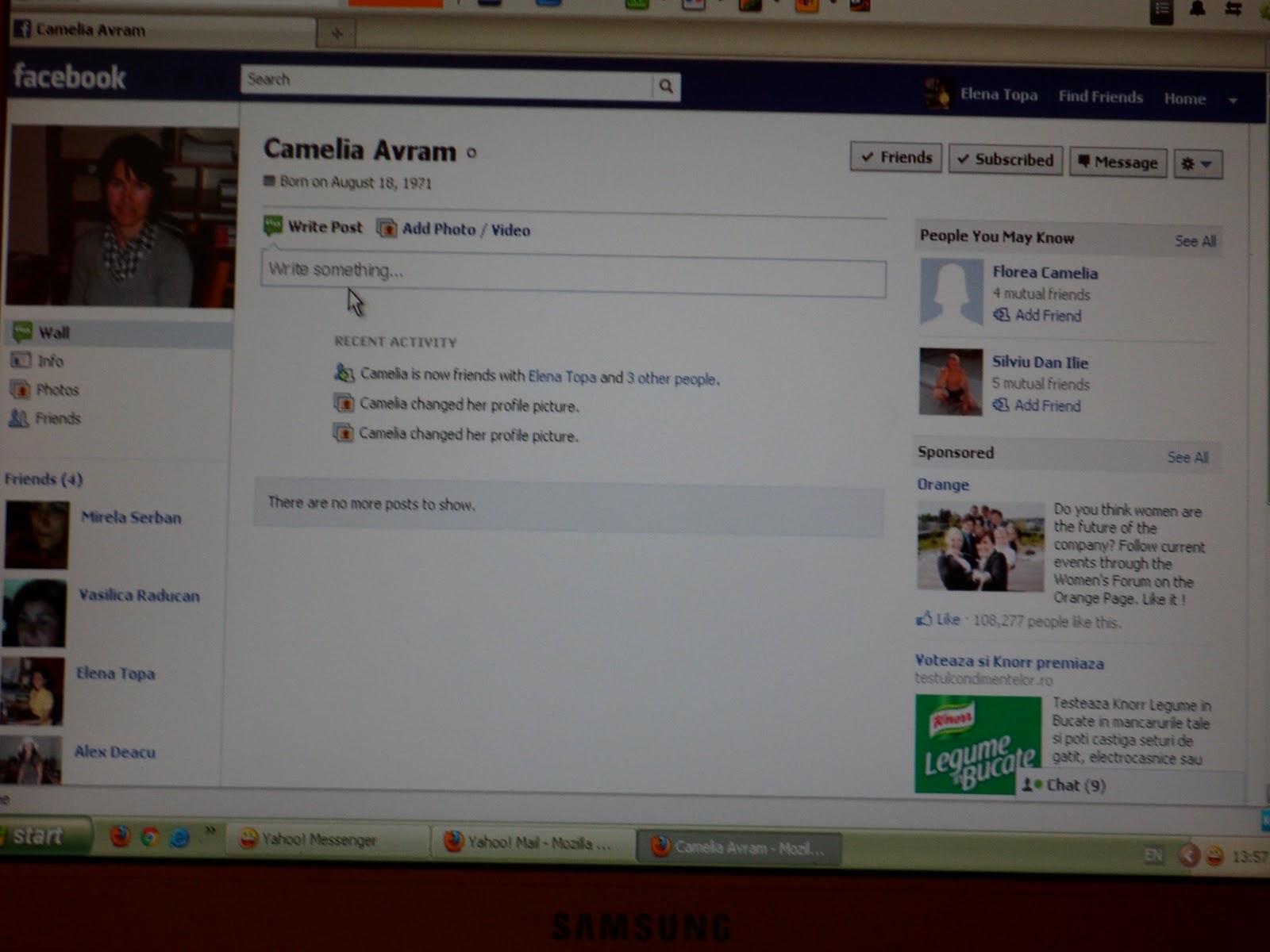Open the gear settings dropdown

1197,164
